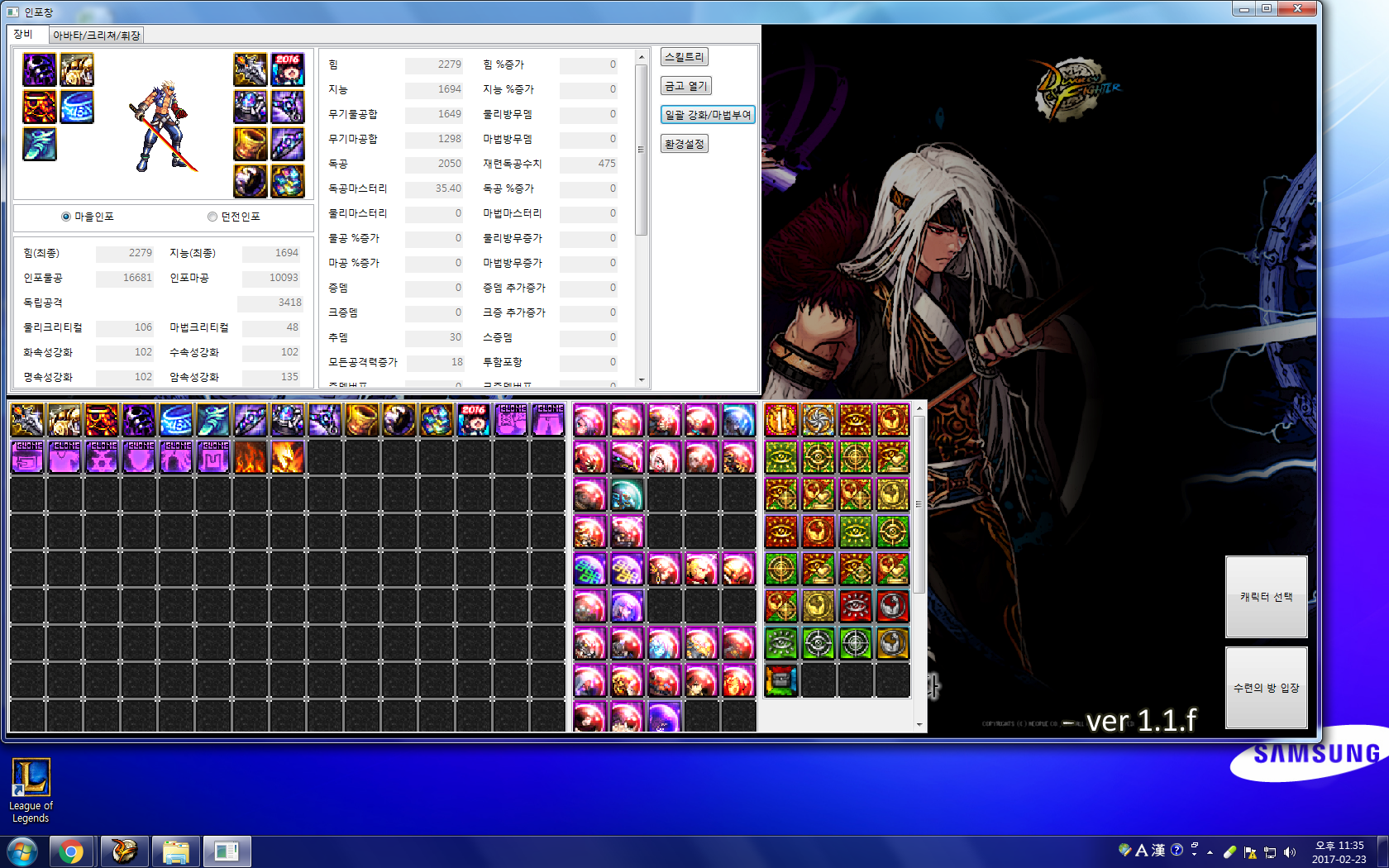This screenshot has height=868, width=1389.
Task: Click the 모든공격력증가 value 18
Action: (x=434, y=362)
